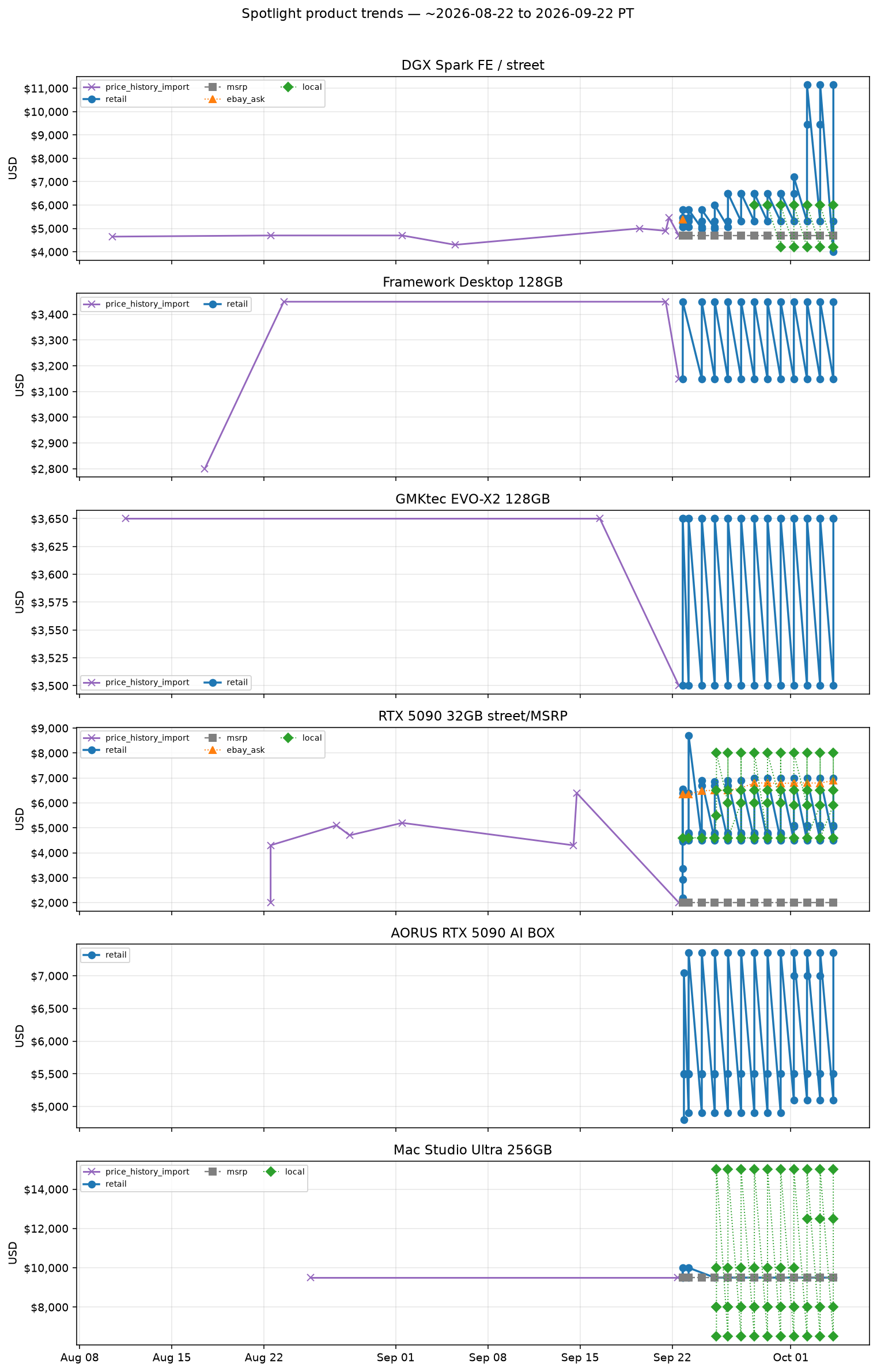Select 'local' legend entry in DGX Spark chart
Image resolution: width=877 pixels, height=1372 pixels.
coord(301,87)
